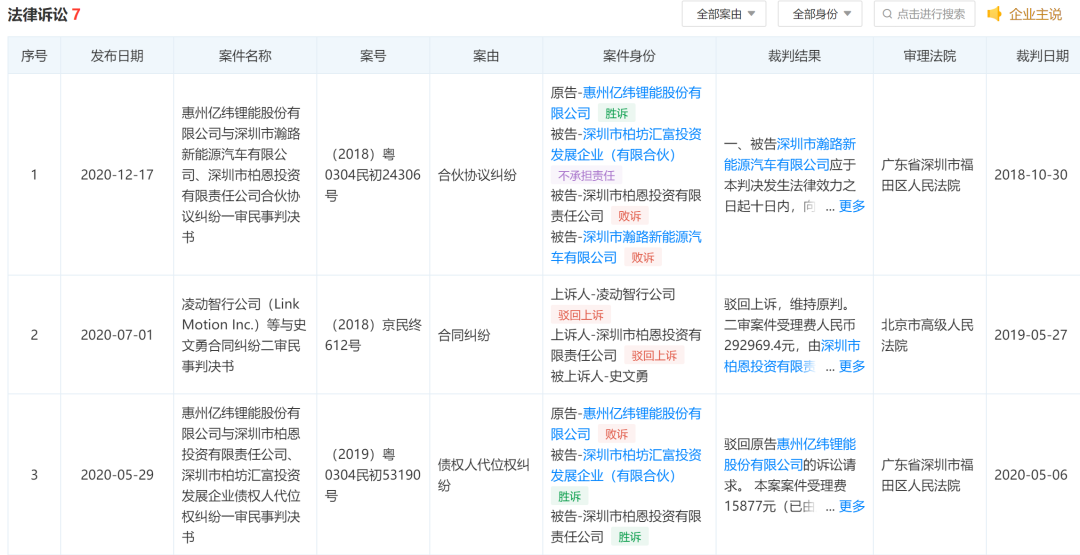Select case name of 凌动智行公司 contract dispute
This screenshot has height=555, width=1080.
click(x=244, y=335)
